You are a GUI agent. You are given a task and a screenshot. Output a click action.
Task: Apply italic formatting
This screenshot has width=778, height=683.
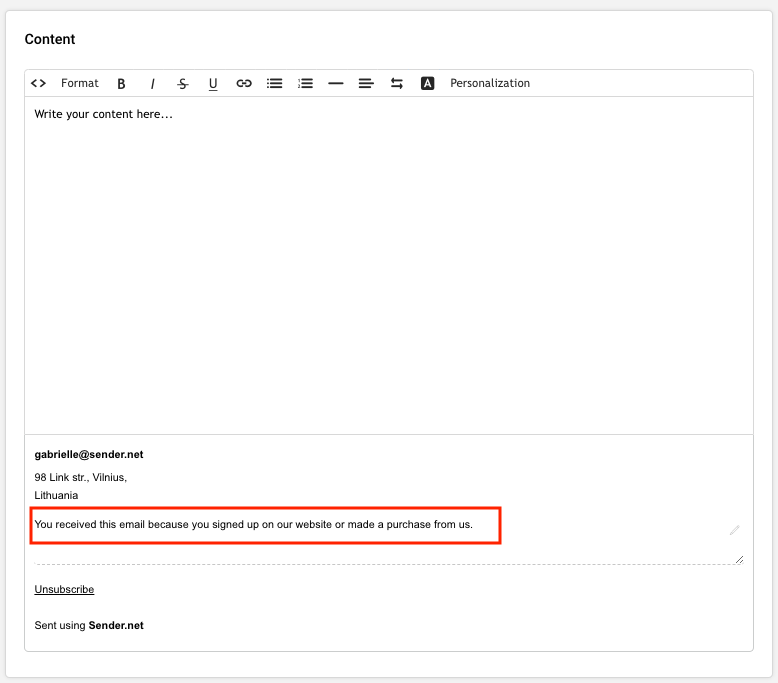153,84
